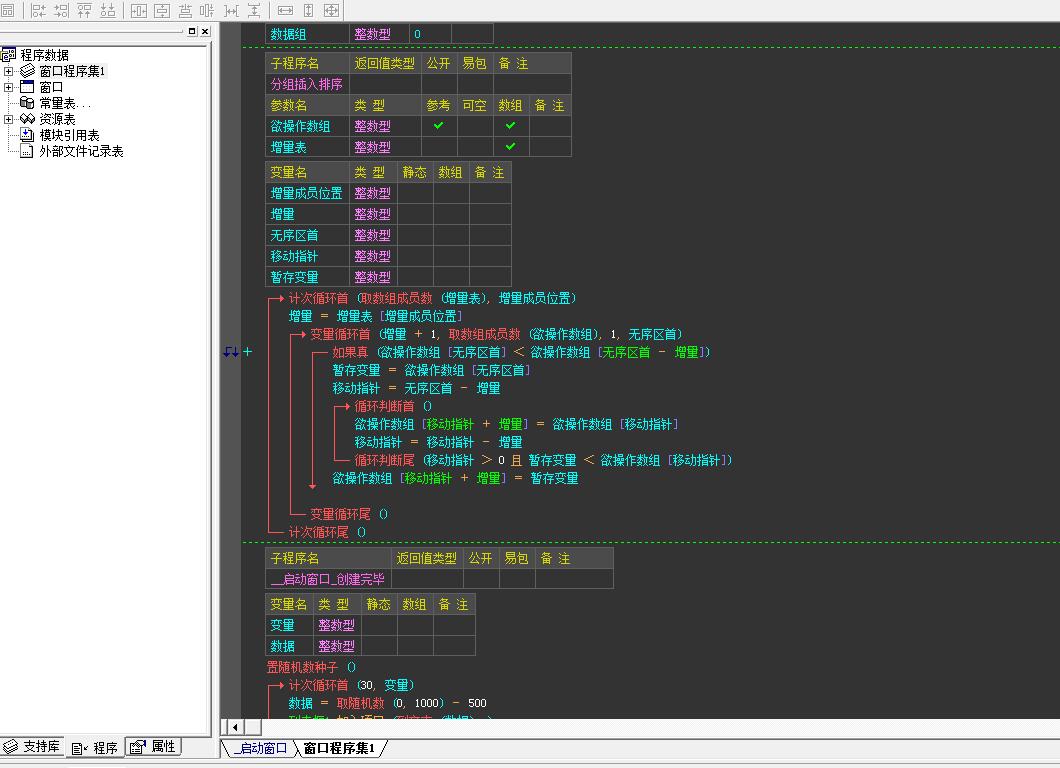Click variable name cell 无序区首

[308, 235]
